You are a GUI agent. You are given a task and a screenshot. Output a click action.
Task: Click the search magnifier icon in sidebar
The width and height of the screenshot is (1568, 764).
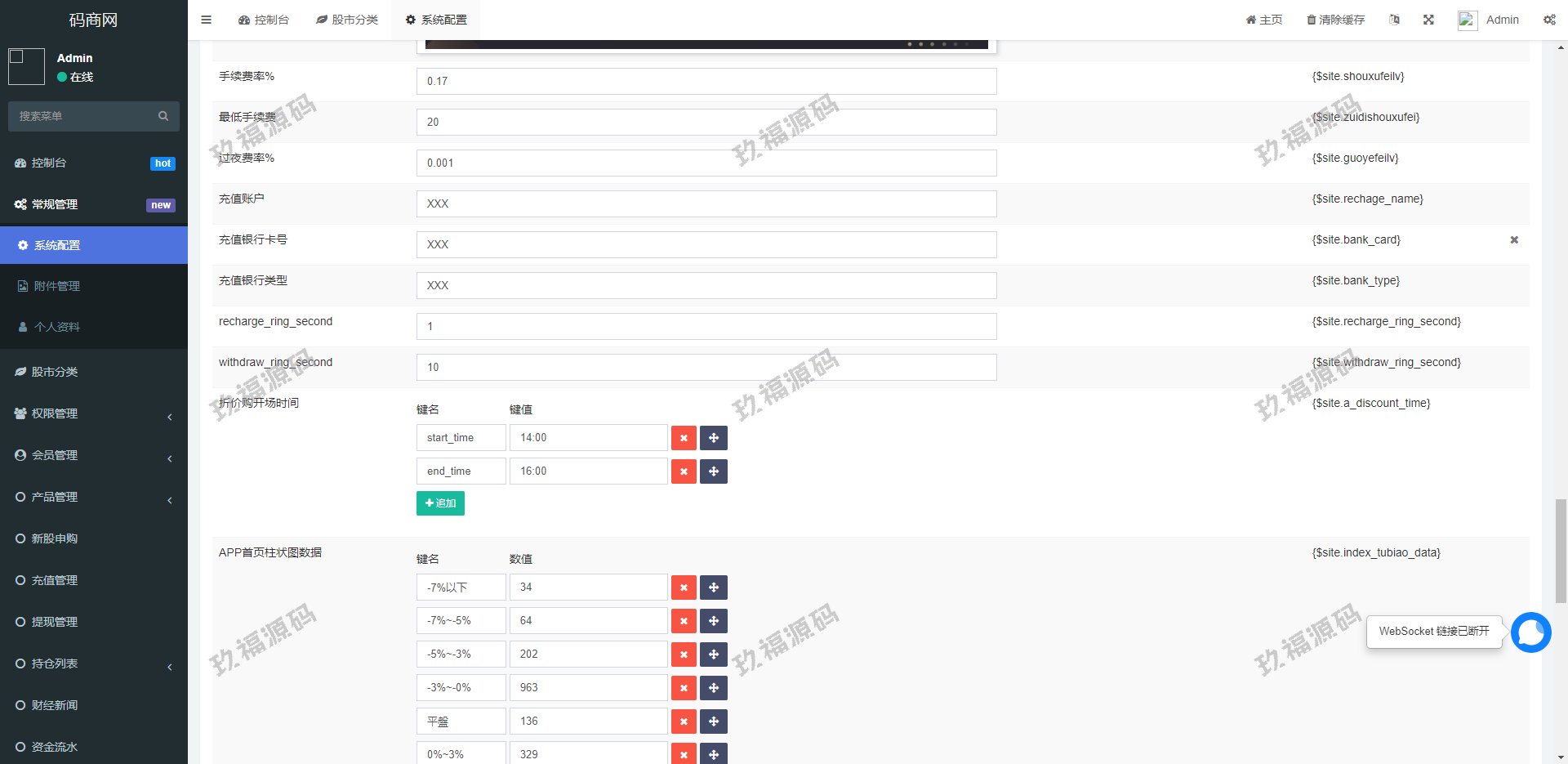(163, 116)
